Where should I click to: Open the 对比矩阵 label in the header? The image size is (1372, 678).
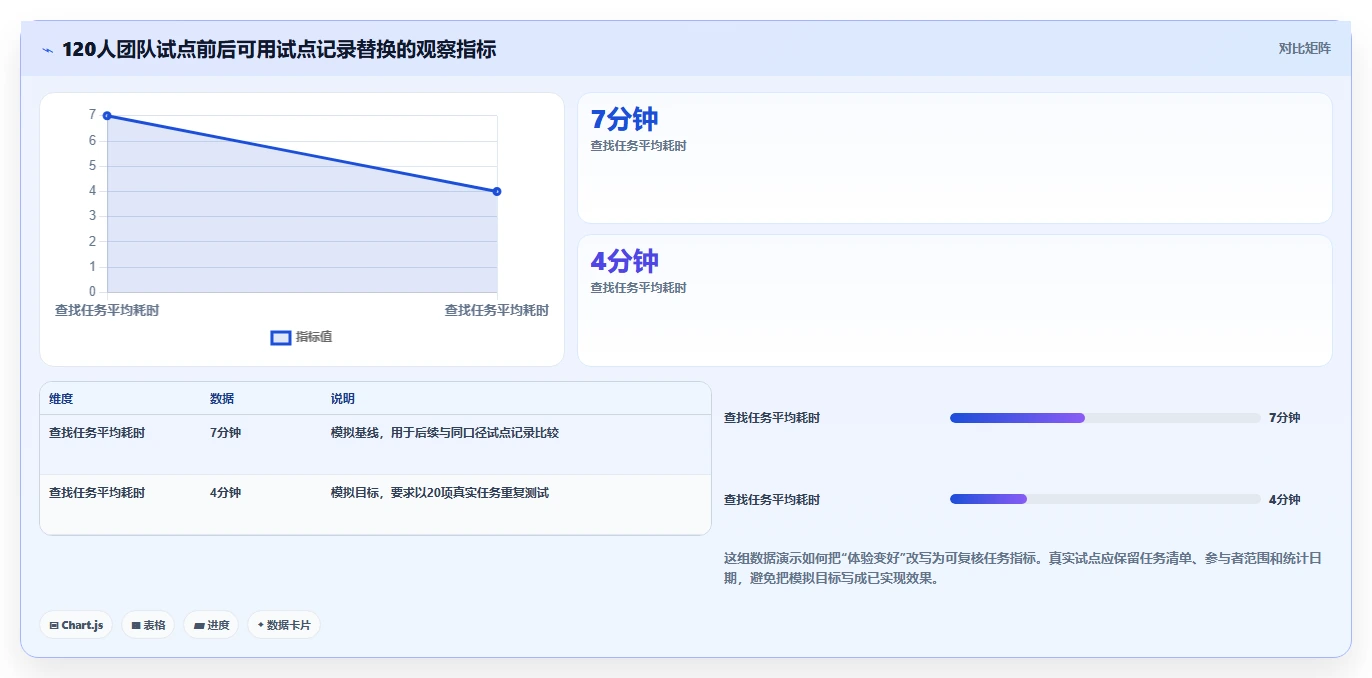1305,48
